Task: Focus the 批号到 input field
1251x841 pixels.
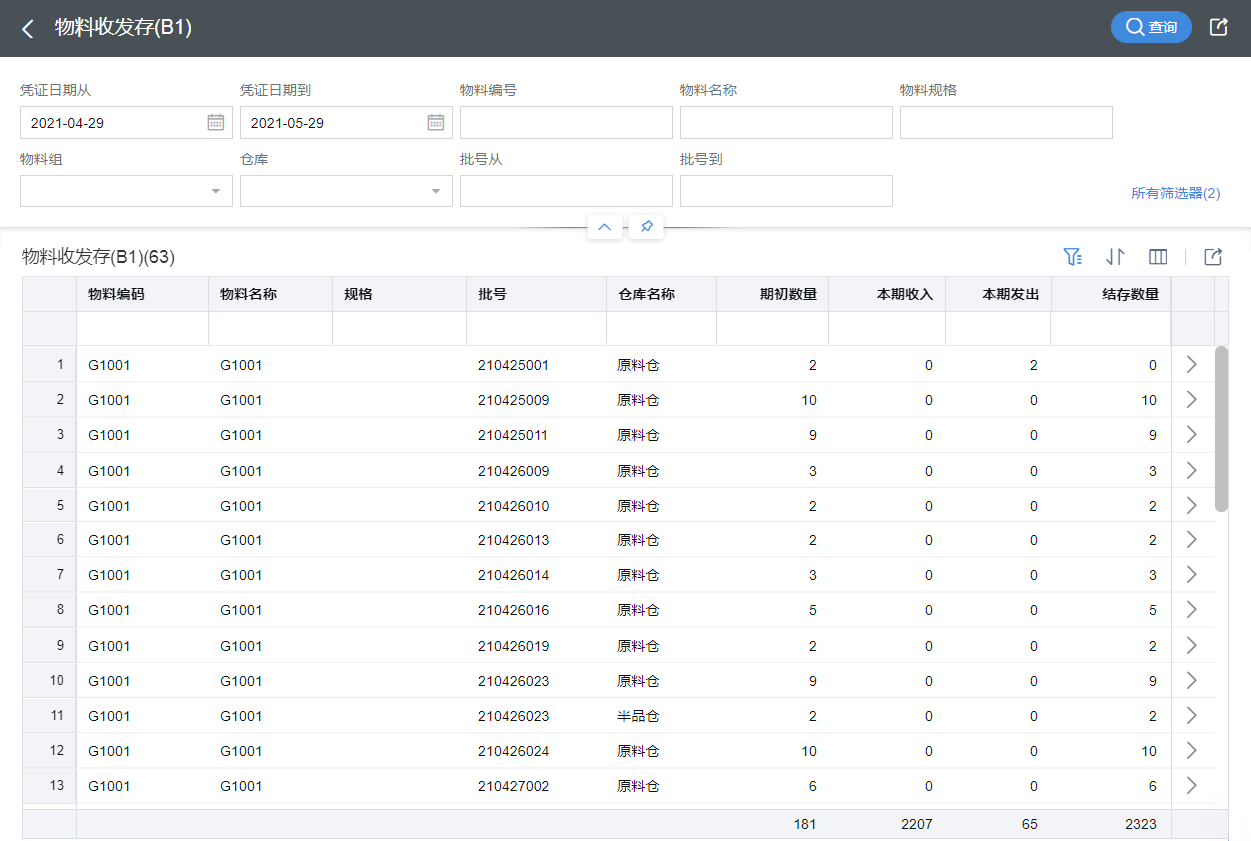Action: (786, 191)
